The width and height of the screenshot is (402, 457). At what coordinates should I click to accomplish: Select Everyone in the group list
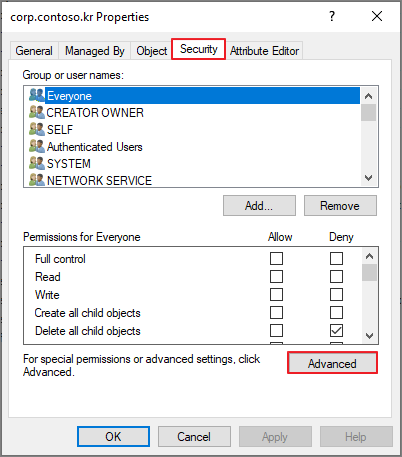[202, 96]
